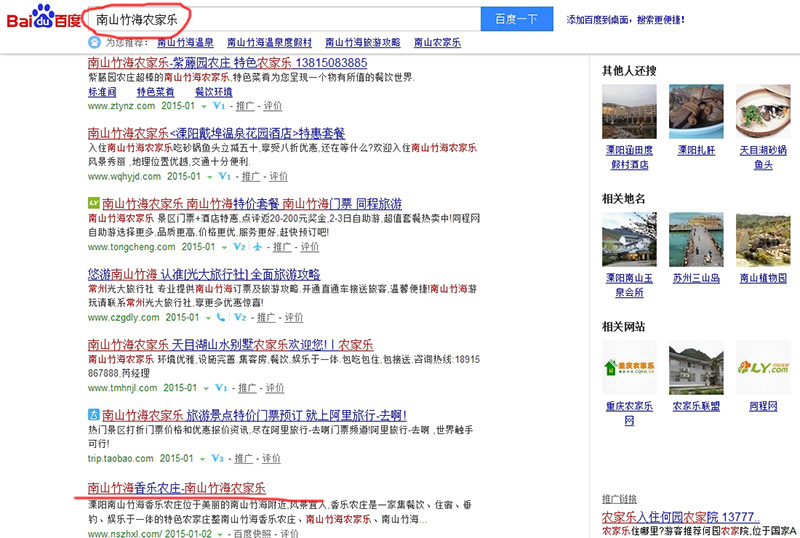Open 溧阳扎肝 link

pyautogui.click(x=696, y=150)
